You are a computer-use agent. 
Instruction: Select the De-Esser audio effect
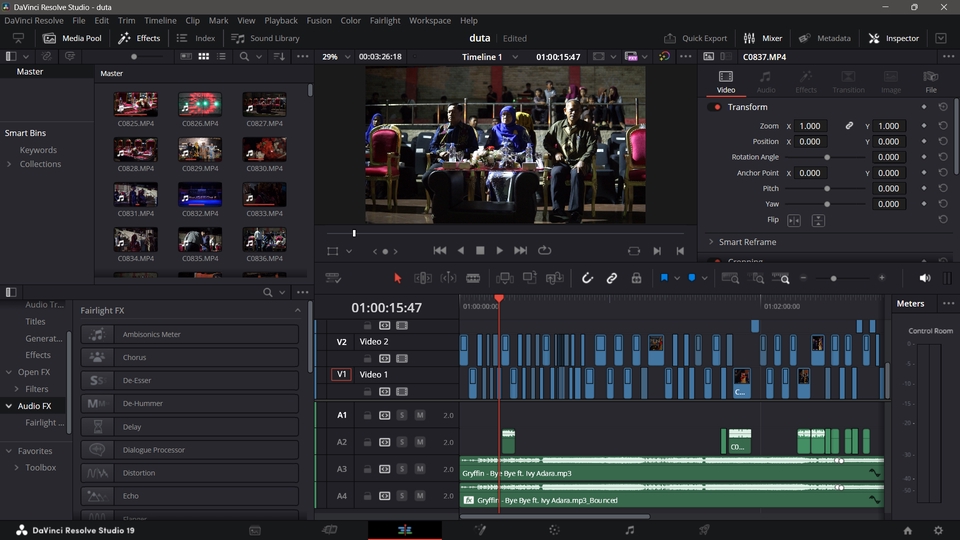190,380
